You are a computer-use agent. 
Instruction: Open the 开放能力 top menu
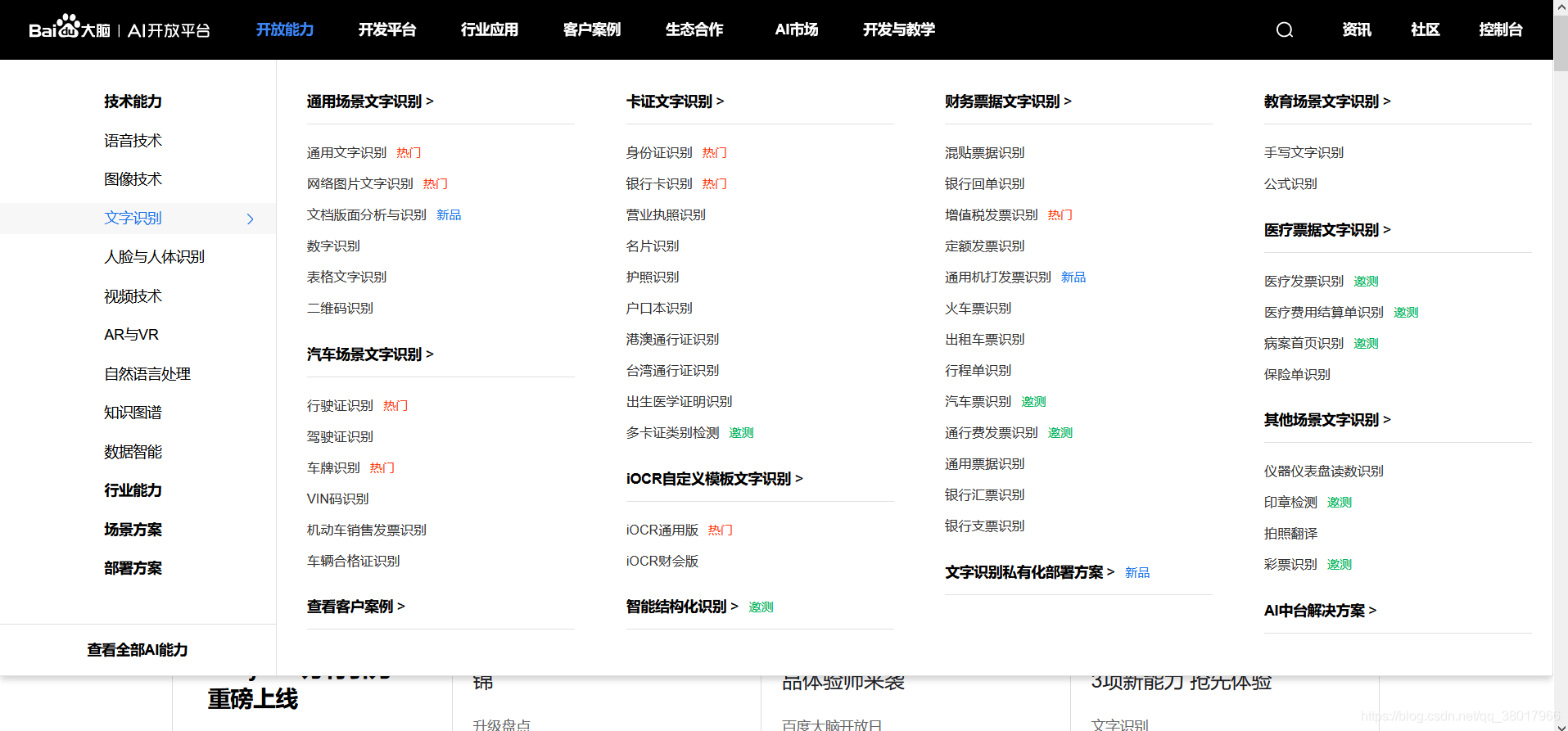click(284, 29)
